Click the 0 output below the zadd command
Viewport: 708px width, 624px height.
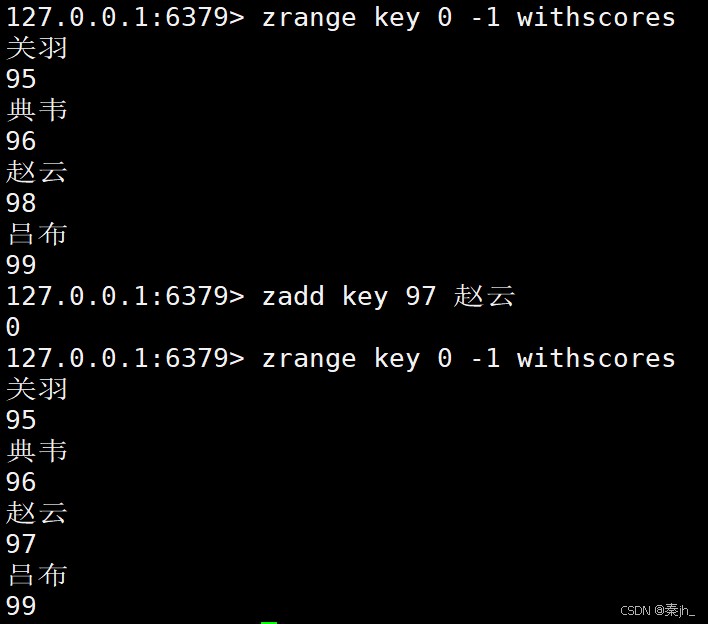click(13, 327)
